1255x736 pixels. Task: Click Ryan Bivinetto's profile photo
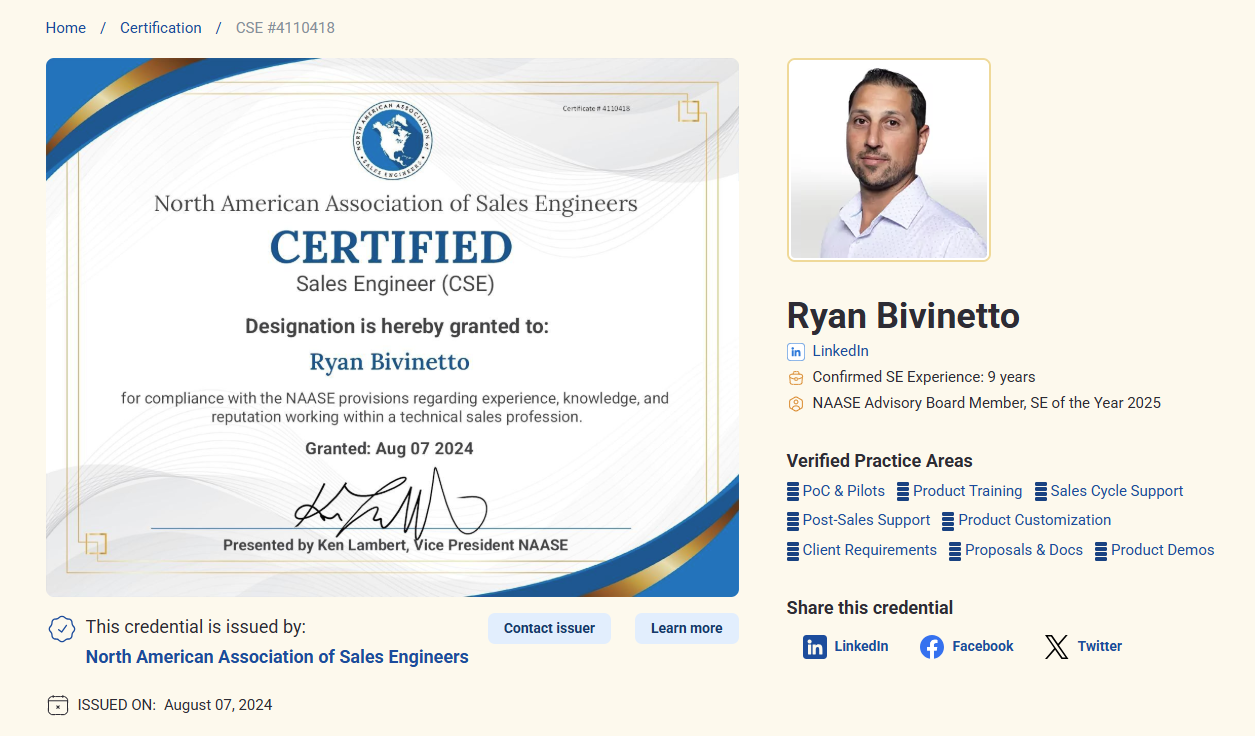889,160
